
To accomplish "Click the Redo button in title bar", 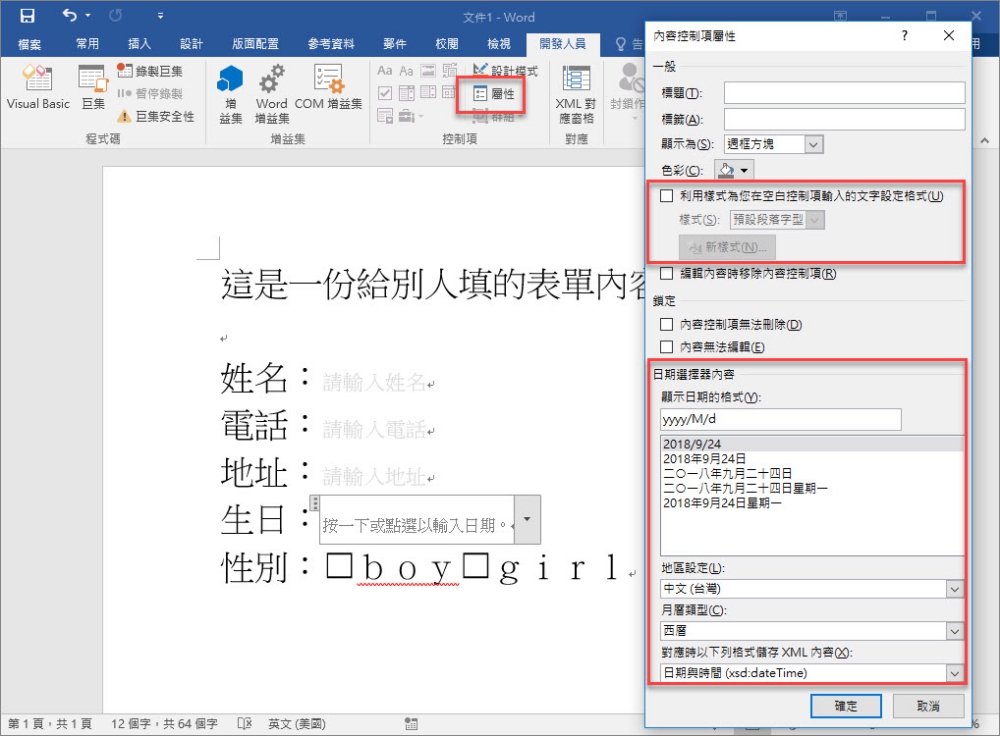I will 115,15.
